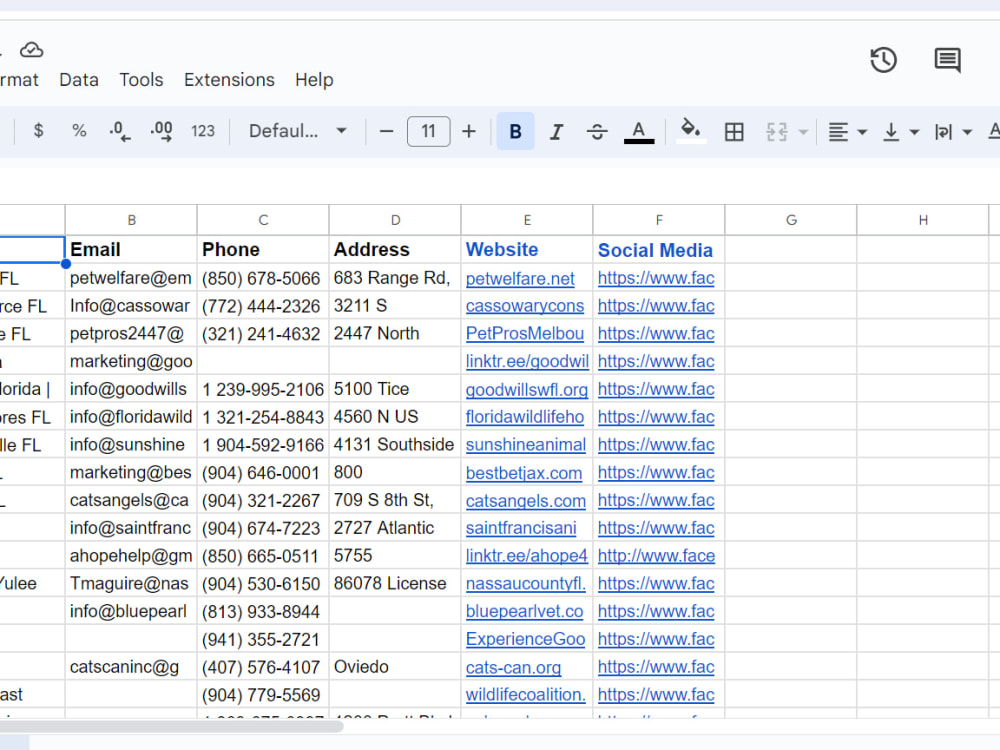The image size is (1000, 750).
Task: Open the borders menu icon
Action: coord(734,131)
